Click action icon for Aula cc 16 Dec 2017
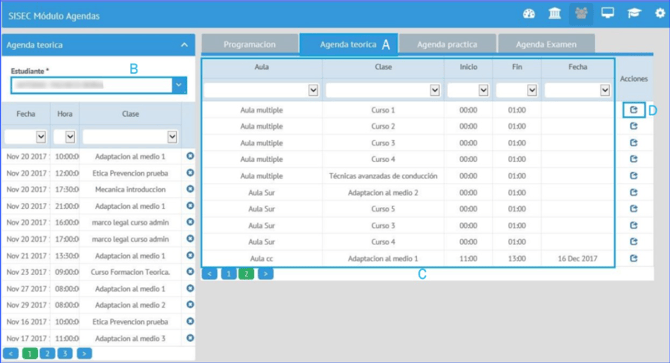The height and width of the screenshot is (363, 670). (x=634, y=258)
